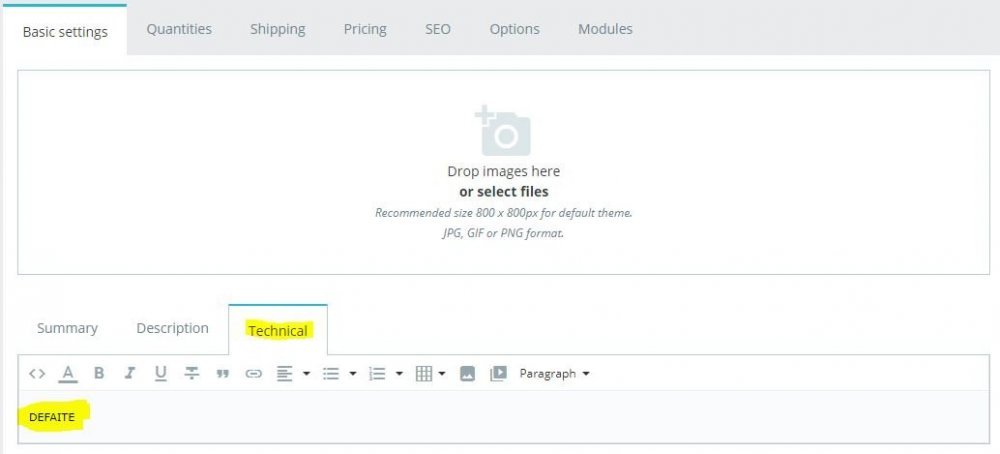
Task: Switch to the SEO tab
Action: (438, 29)
